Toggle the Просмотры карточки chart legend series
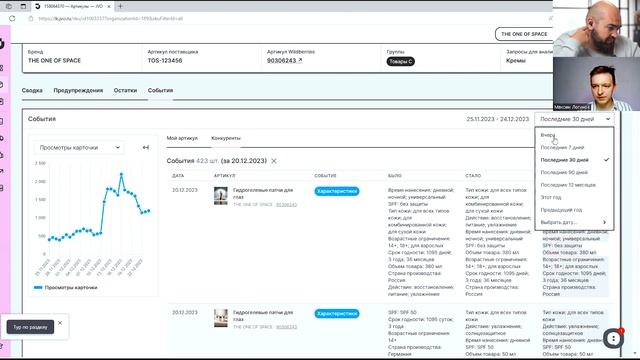Screen dimensions: 640x360 click(x=66, y=287)
